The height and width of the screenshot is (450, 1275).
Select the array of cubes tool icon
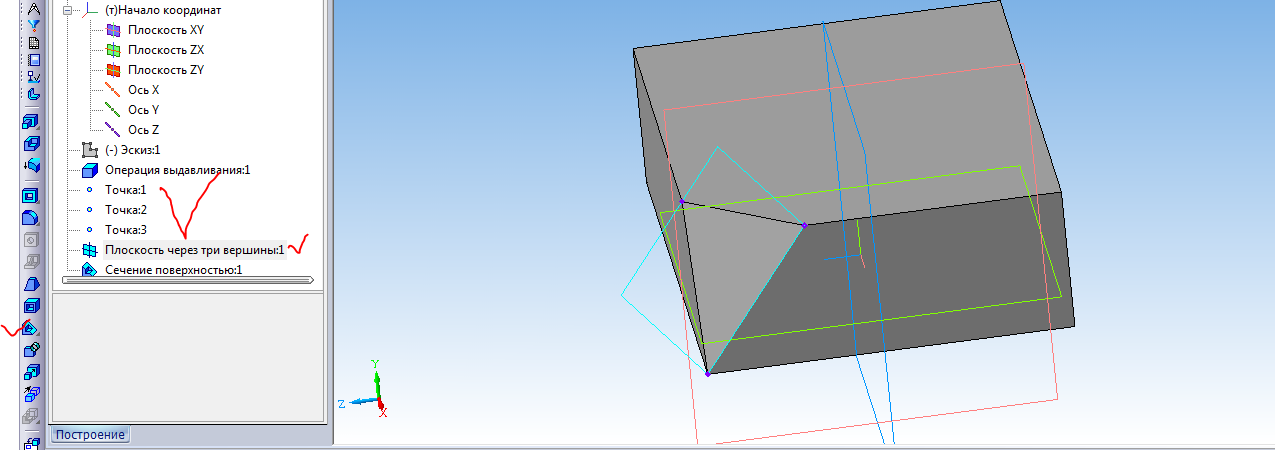pyautogui.click(x=32, y=371)
